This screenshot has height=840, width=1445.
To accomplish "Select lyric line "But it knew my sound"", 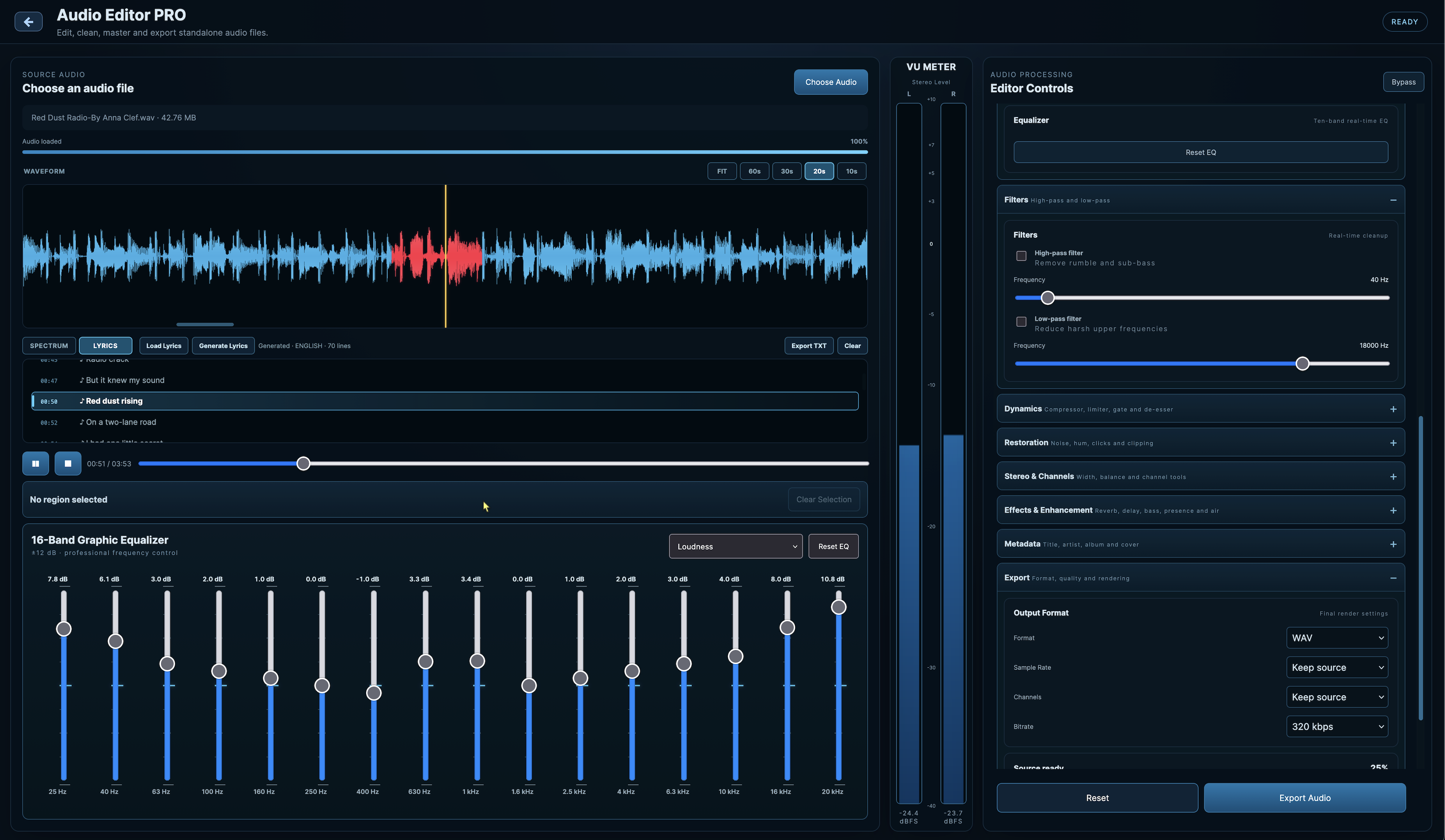I will (445, 380).
